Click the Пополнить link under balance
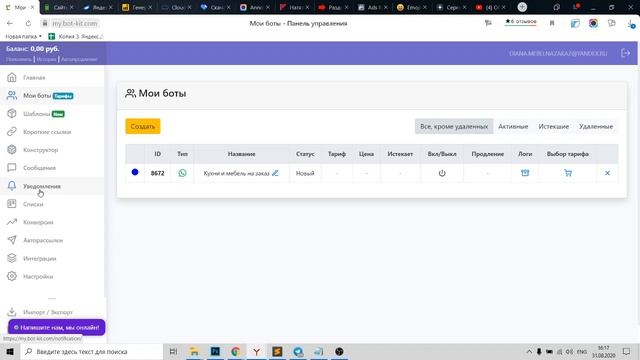640x360 pixels. click(x=19, y=59)
